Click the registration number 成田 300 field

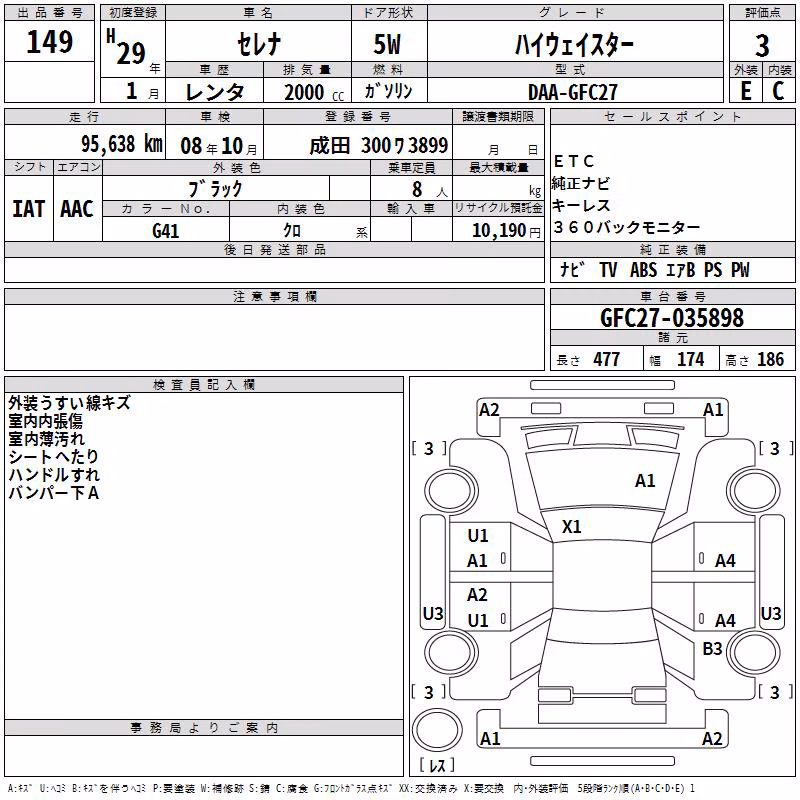click(358, 143)
